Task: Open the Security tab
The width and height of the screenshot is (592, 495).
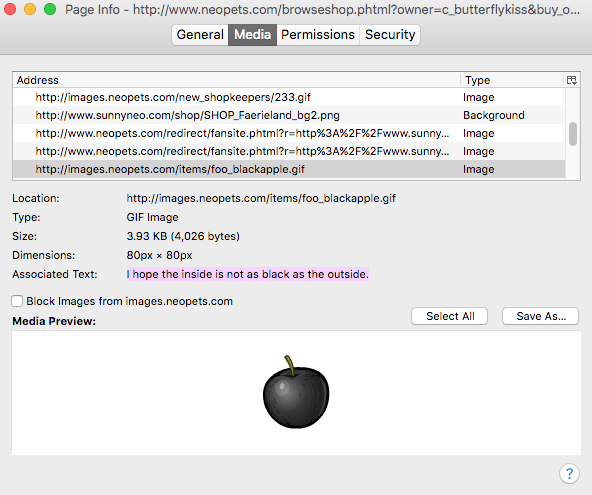Action: (390, 35)
